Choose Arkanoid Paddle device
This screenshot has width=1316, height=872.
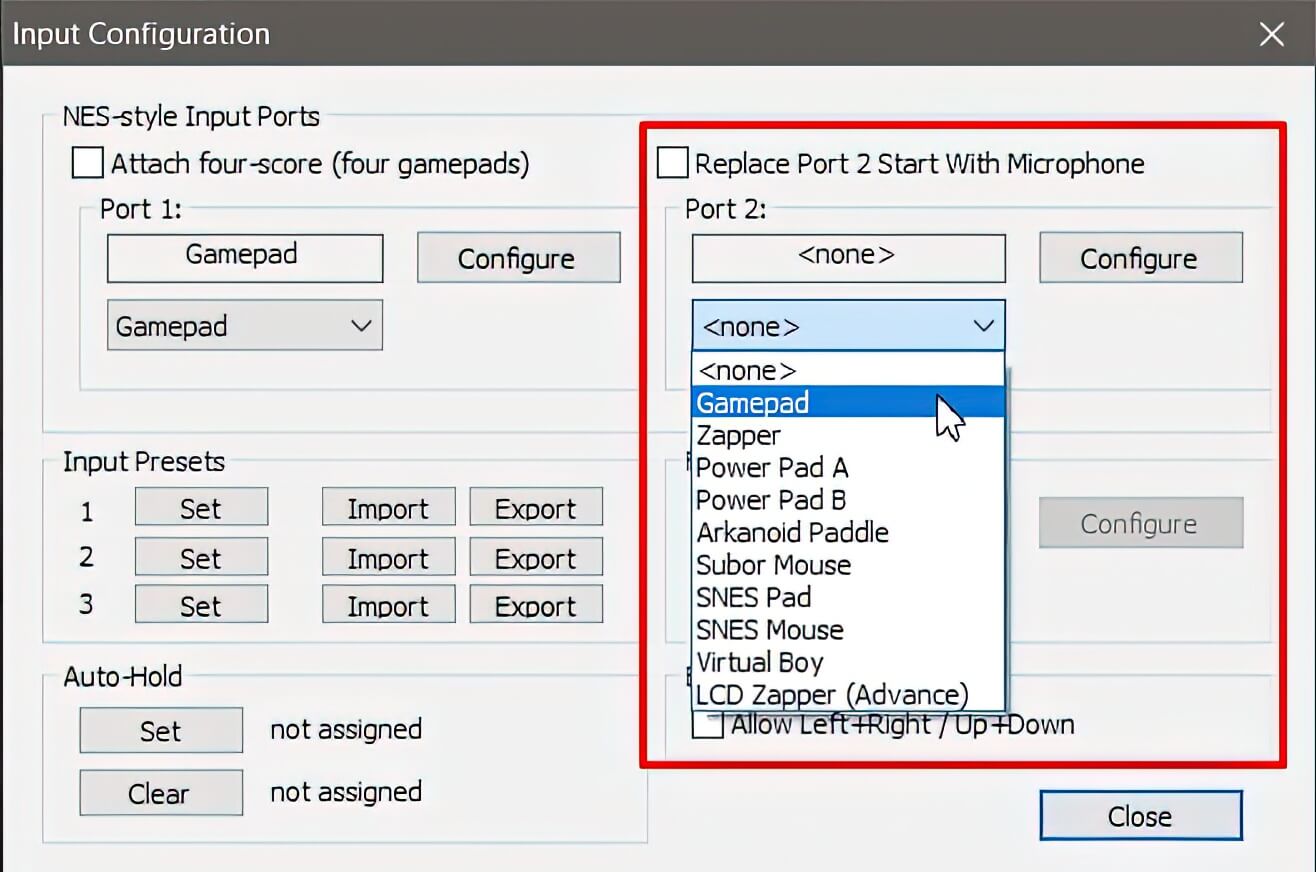[x=792, y=533]
